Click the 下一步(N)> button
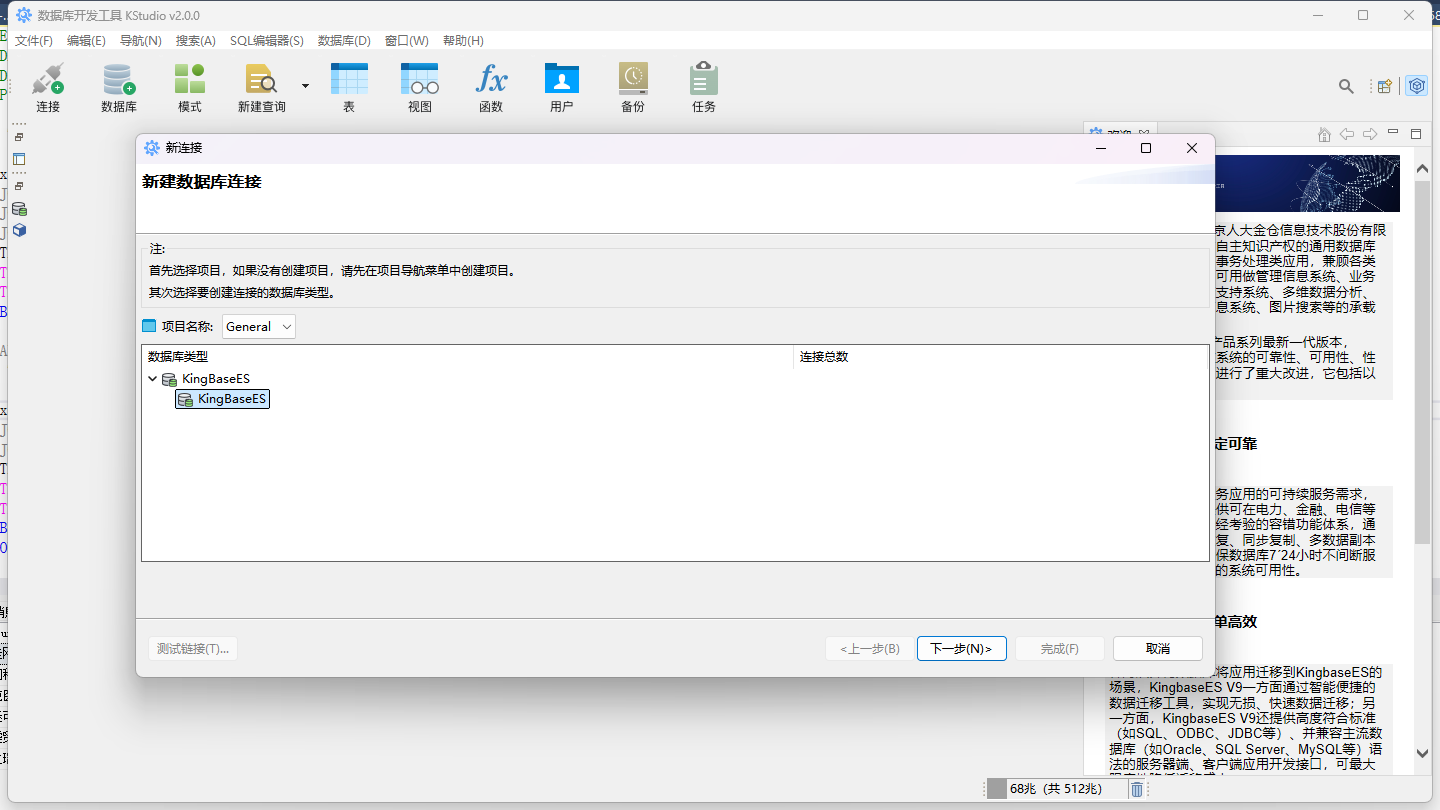The height and width of the screenshot is (810, 1440). pyautogui.click(x=961, y=648)
